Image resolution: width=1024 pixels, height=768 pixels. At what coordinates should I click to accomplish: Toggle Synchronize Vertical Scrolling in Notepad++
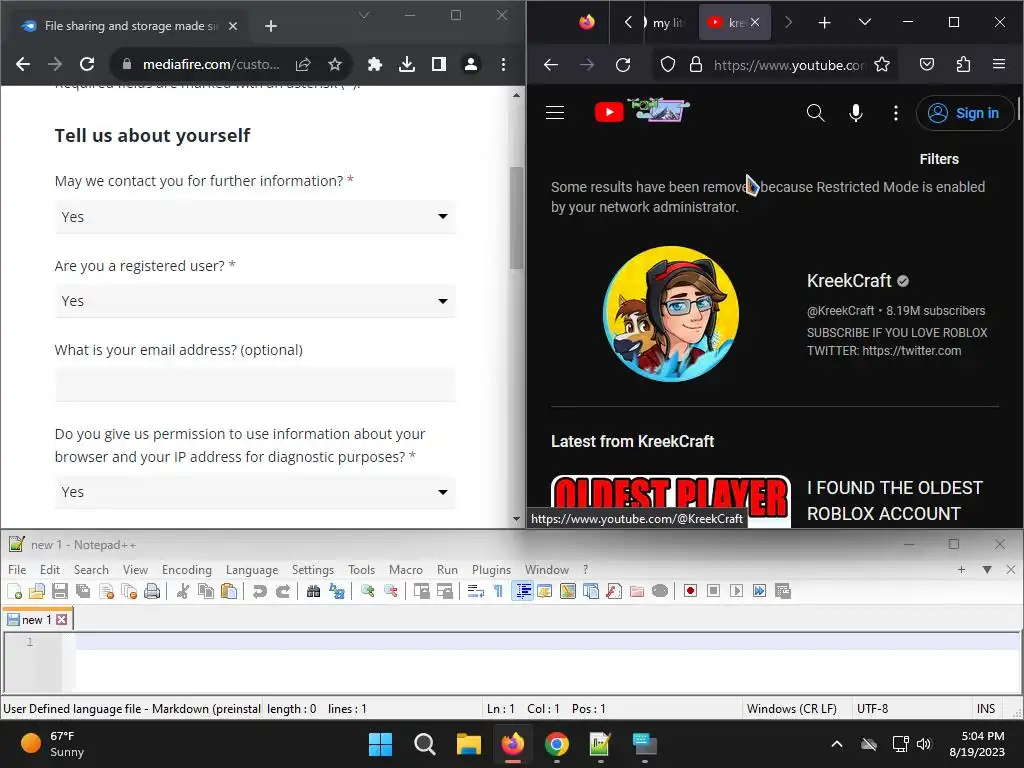pyautogui.click(x=421, y=592)
